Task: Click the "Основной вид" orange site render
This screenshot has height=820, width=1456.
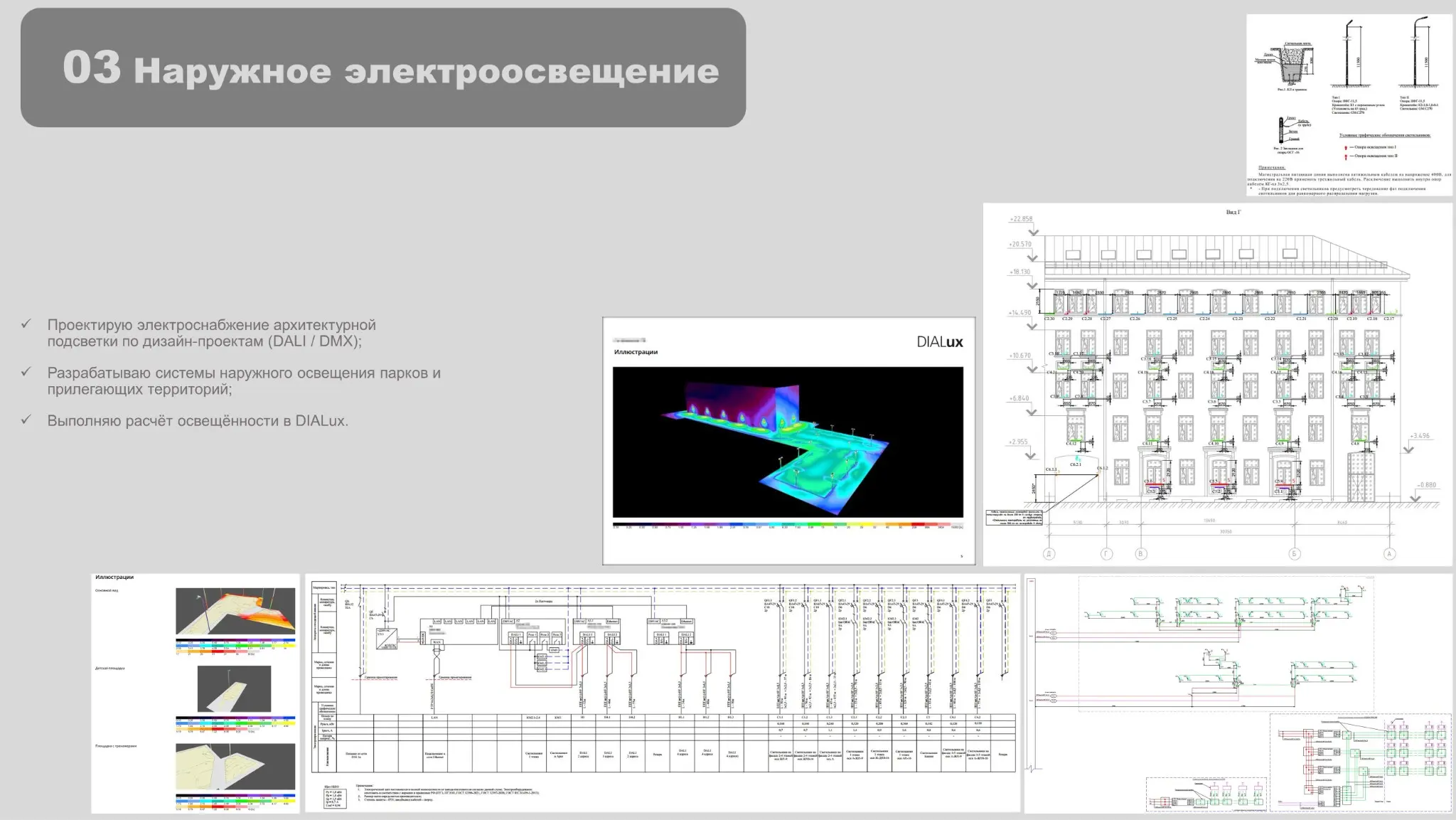Action: tap(235, 611)
